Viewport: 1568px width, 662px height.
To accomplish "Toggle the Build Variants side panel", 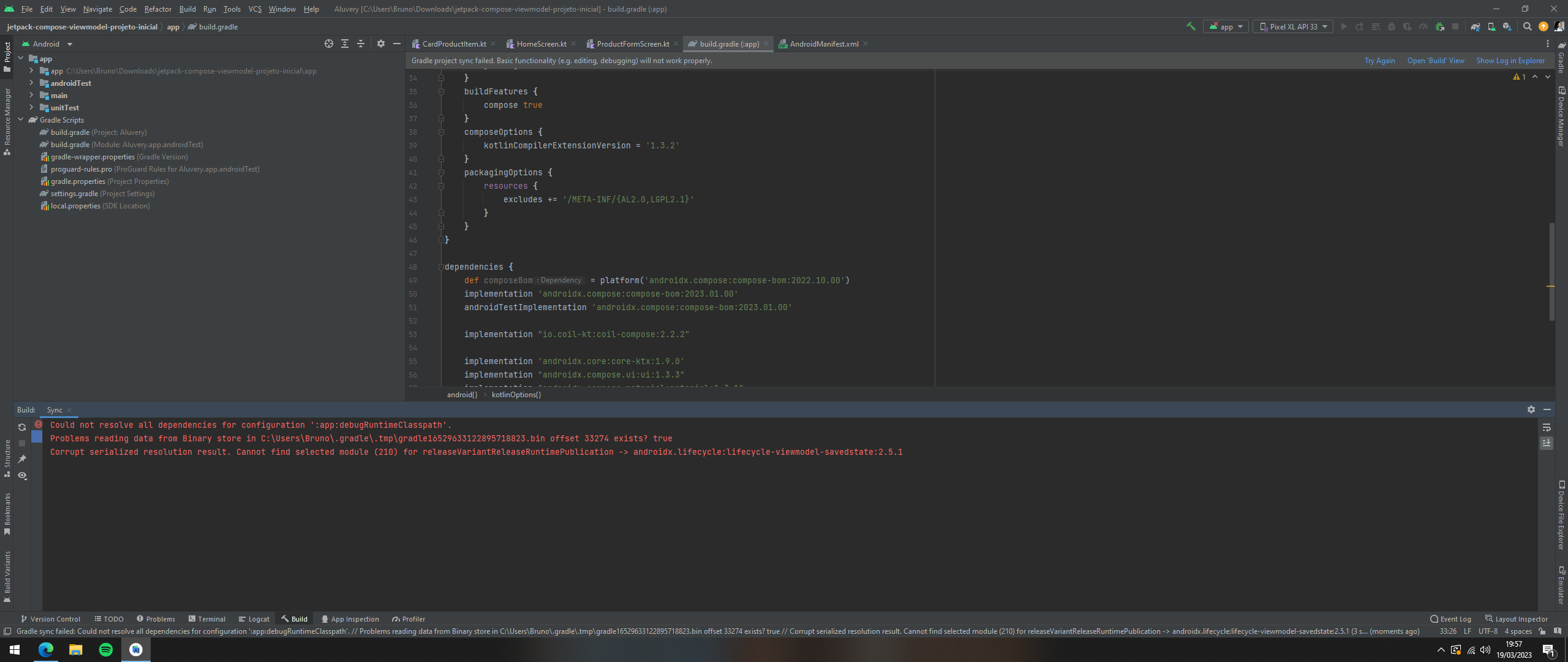I will click(x=7, y=577).
